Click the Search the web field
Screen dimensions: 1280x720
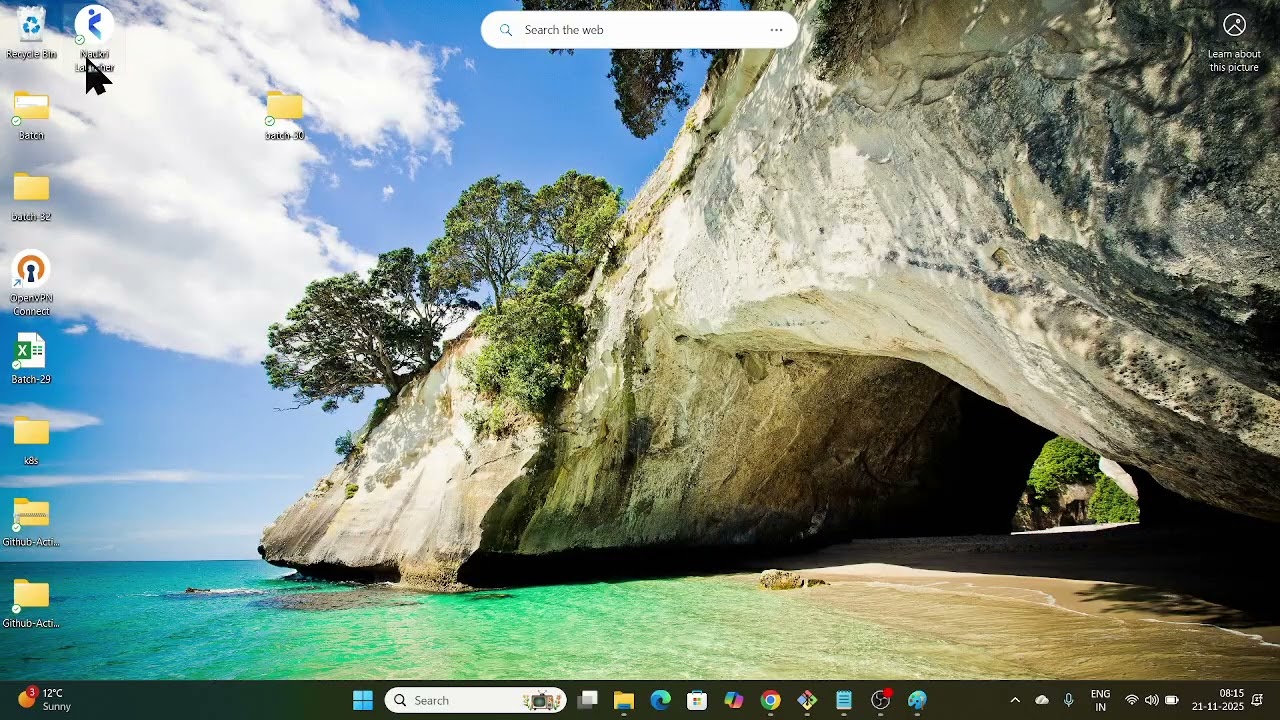pyautogui.click(x=640, y=30)
